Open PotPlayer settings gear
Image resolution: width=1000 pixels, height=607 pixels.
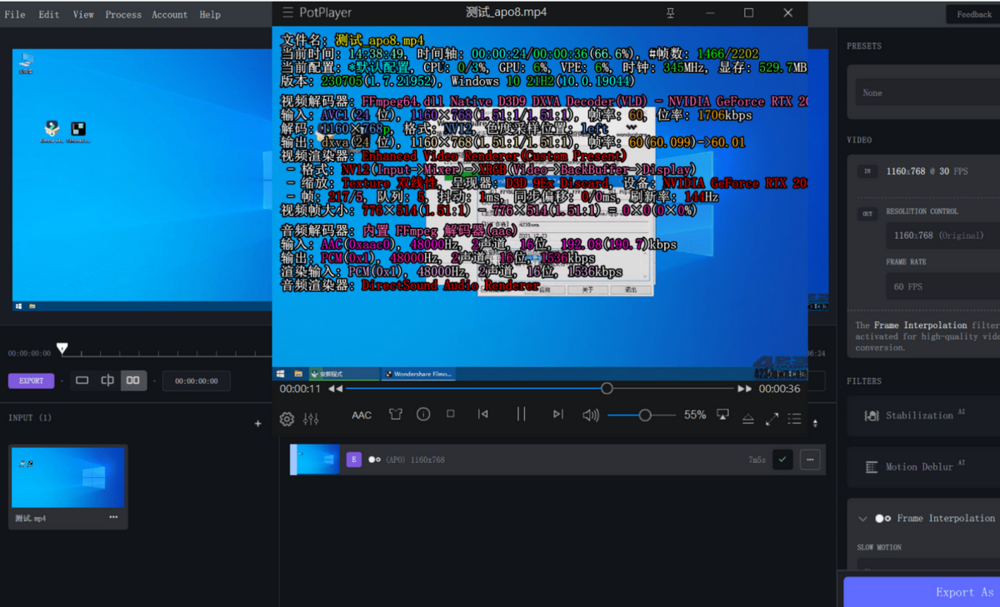[287, 419]
